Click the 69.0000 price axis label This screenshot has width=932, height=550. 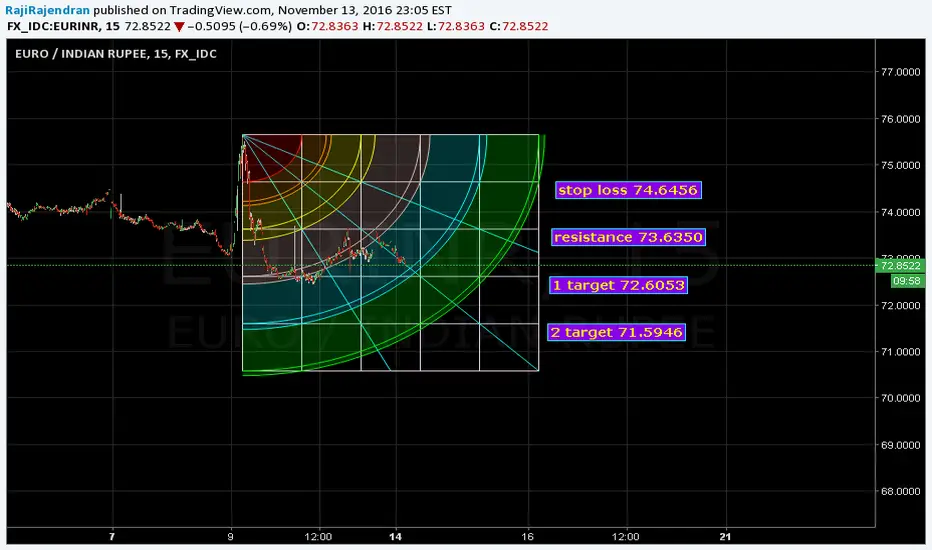pyautogui.click(x=900, y=445)
